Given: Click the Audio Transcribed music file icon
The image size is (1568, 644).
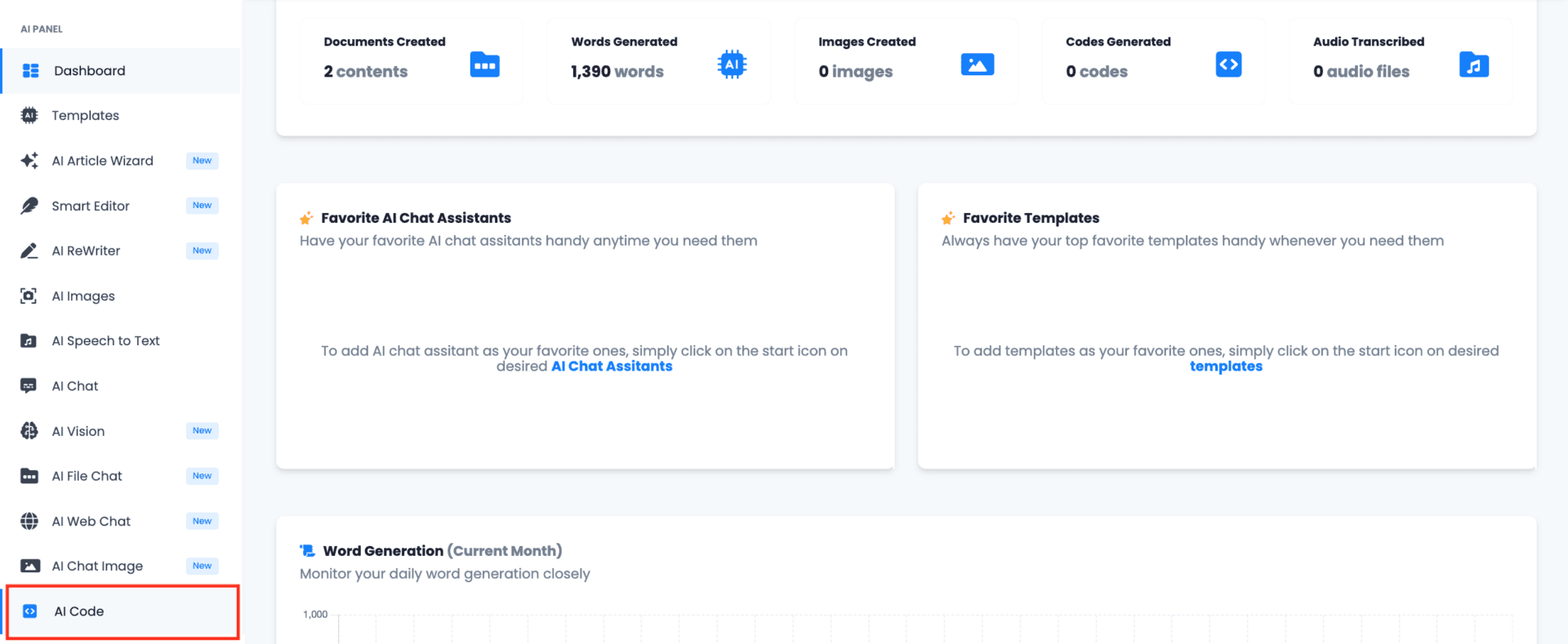Looking at the screenshot, I should pyautogui.click(x=1473, y=64).
